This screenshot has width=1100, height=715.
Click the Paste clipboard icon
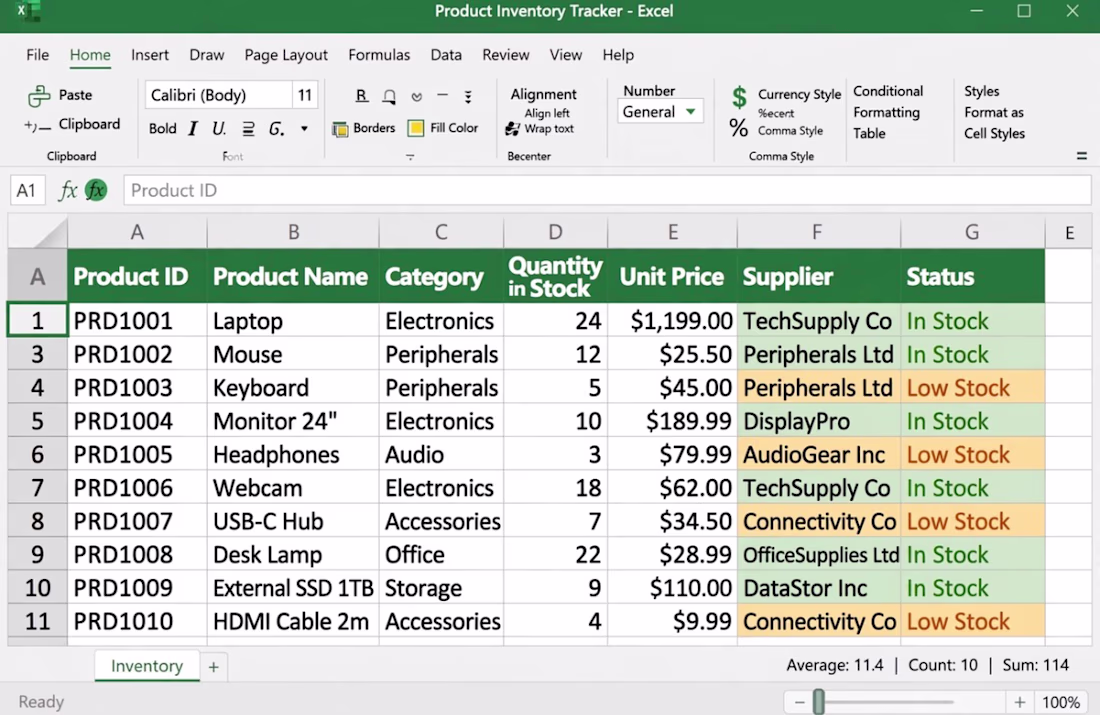pos(39,95)
